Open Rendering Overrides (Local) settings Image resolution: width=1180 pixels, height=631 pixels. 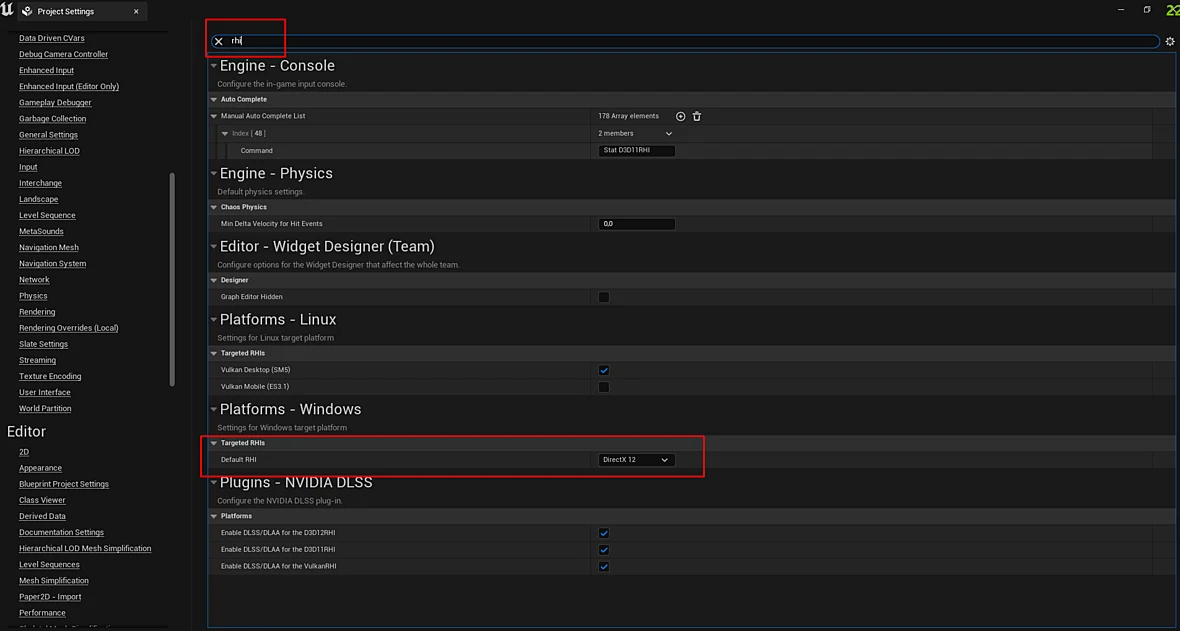click(68, 328)
